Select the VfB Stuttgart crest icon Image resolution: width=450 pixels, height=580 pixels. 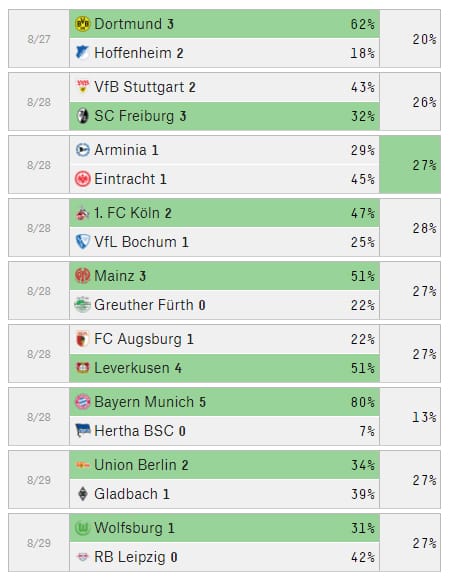(82, 87)
